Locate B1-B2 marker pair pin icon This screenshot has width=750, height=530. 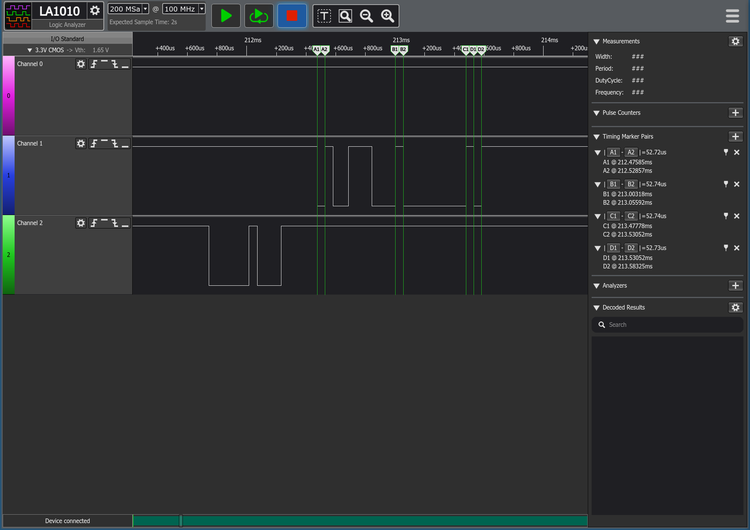[x=726, y=184]
